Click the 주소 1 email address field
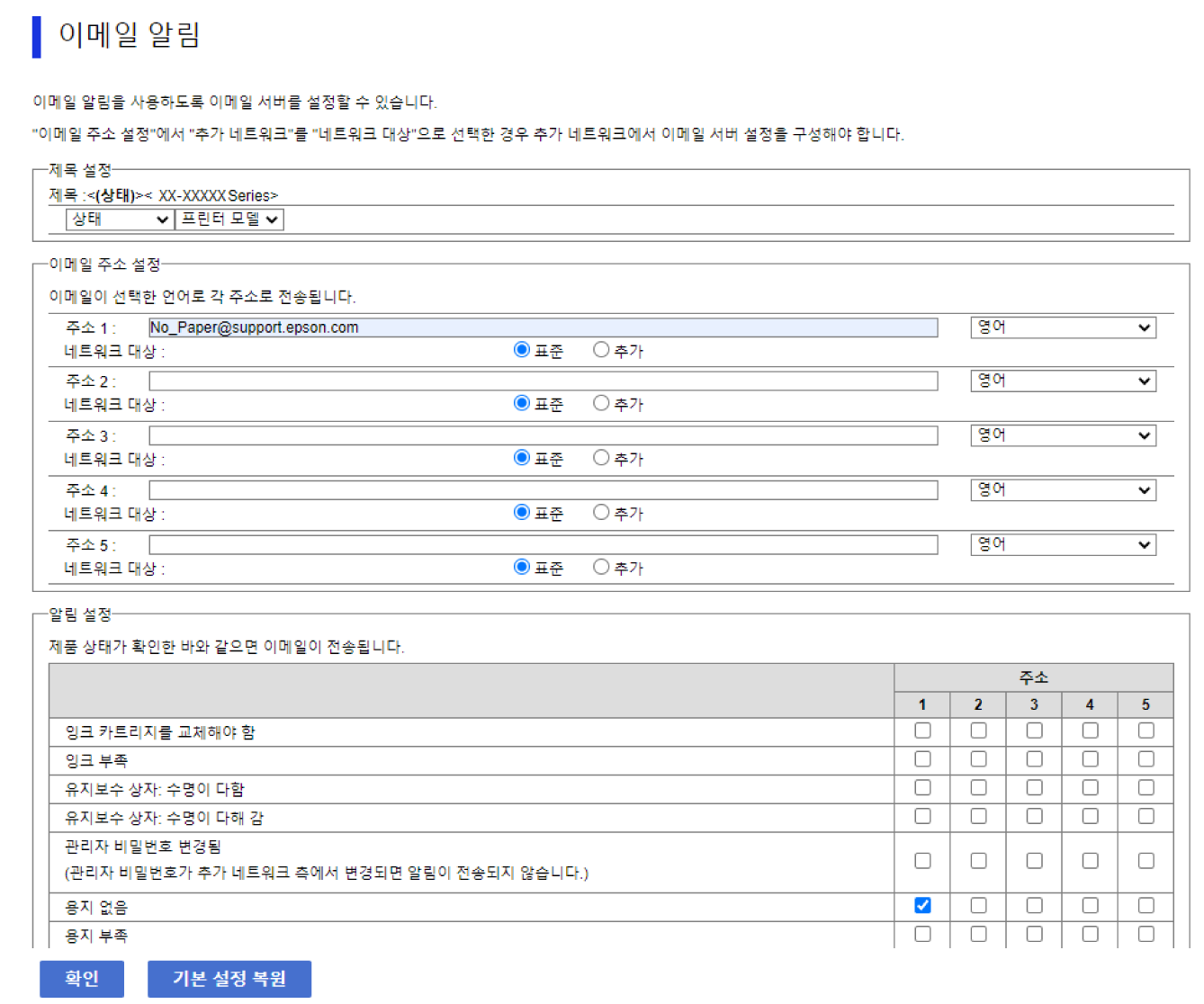The image size is (1204, 1004). tap(543, 327)
